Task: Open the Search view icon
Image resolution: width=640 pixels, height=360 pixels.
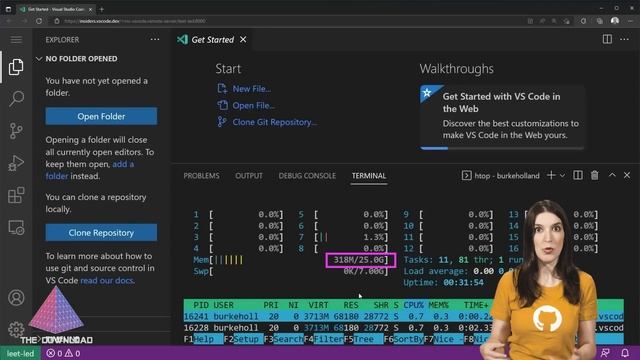Action: pos(16,99)
